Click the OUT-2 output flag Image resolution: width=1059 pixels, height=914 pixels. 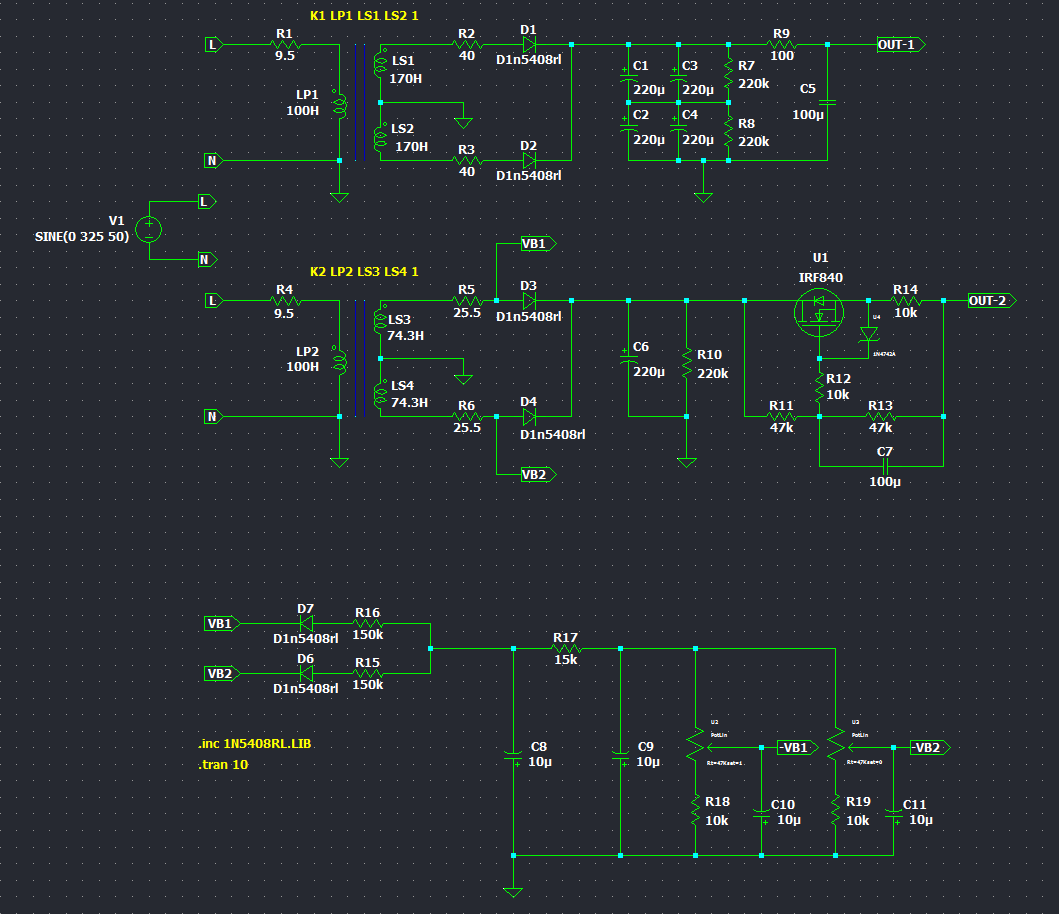[992, 301]
